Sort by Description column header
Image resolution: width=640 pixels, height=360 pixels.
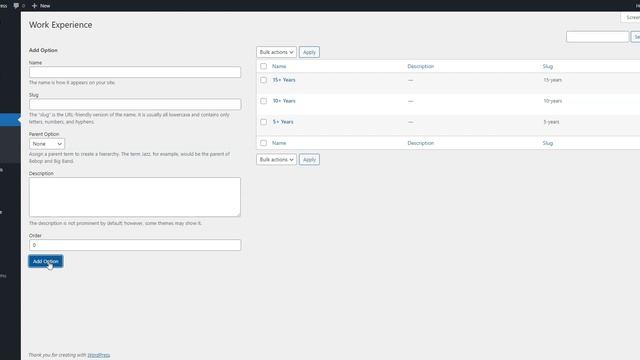(420, 66)
